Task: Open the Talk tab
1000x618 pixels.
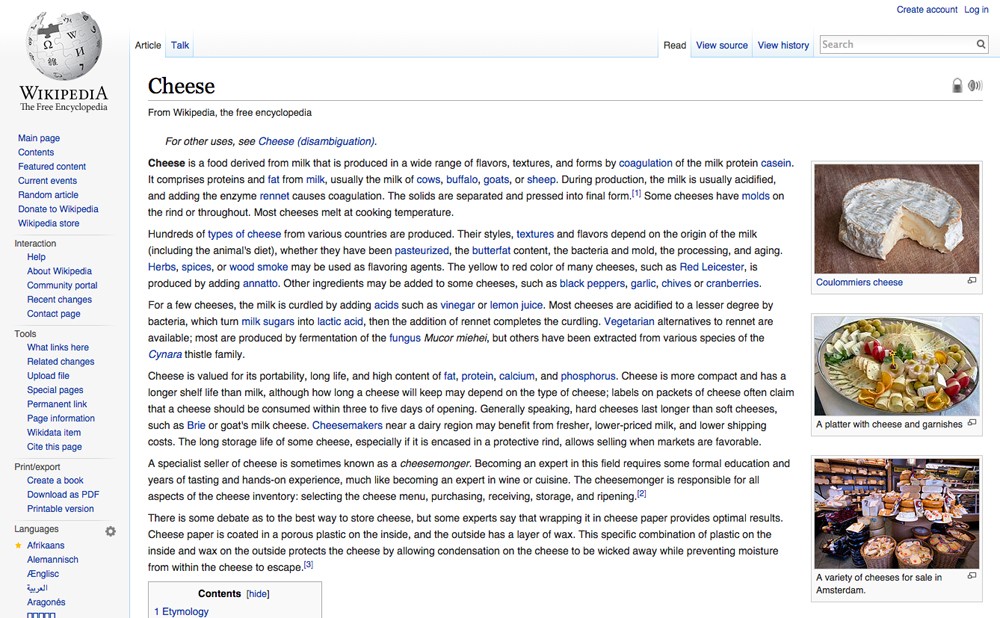Action: tap(180, 45)
